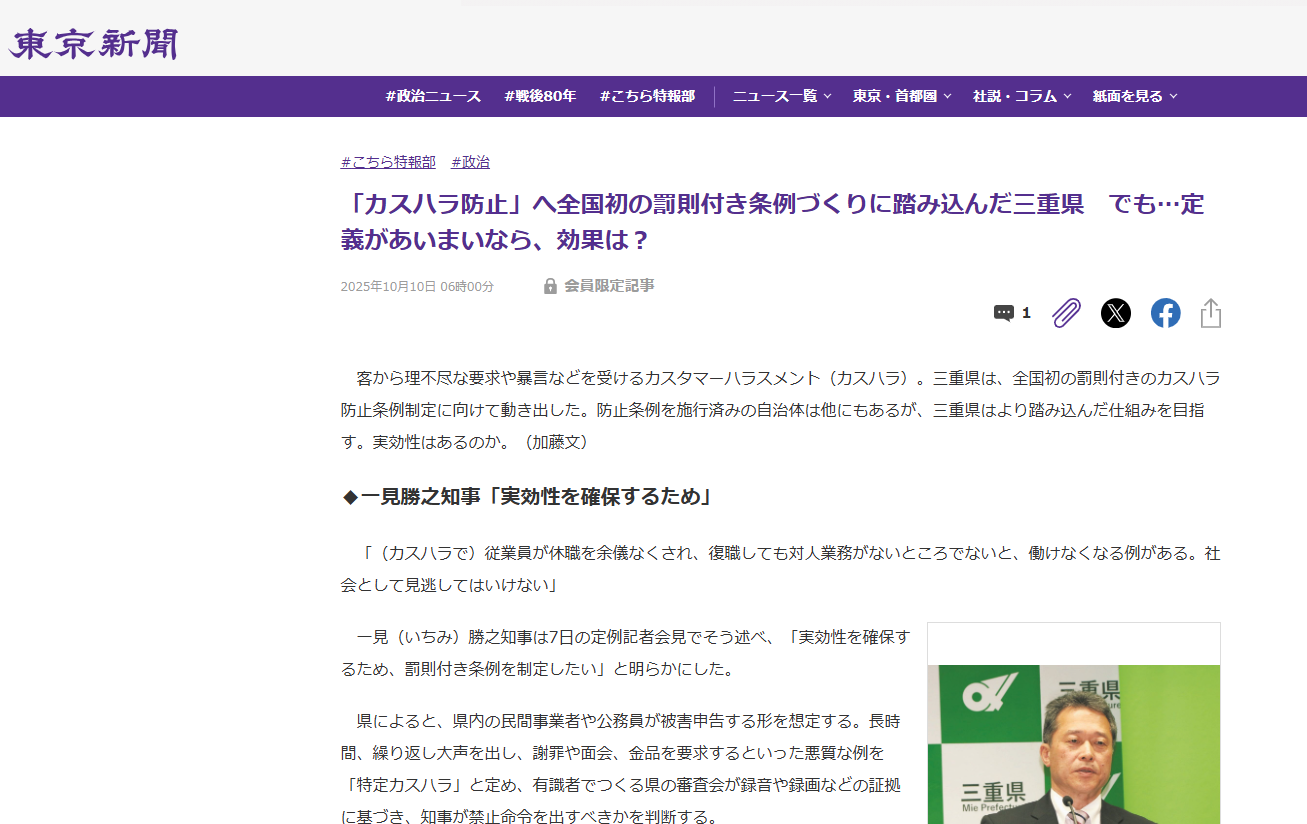The width and height of the screenshot is (1307, 824).
Task: Click the #こちら特報部 tag above headline
Action: (x=388, y=162)
